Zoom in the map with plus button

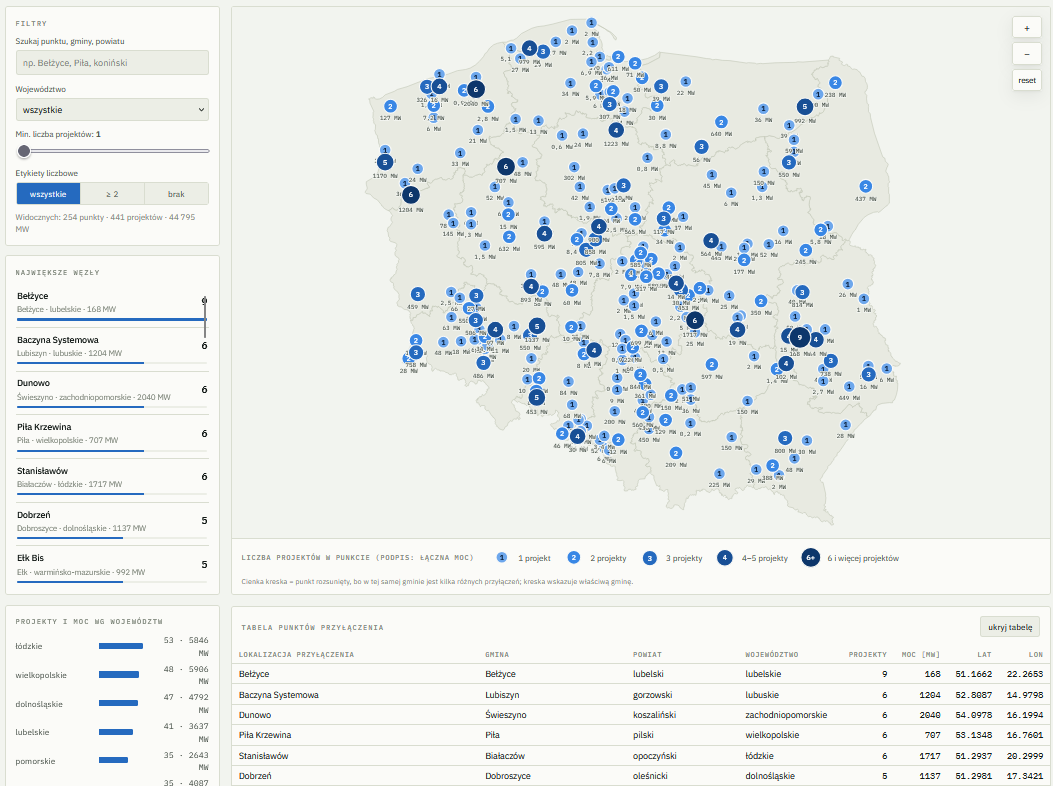(x=1026, y=28)
